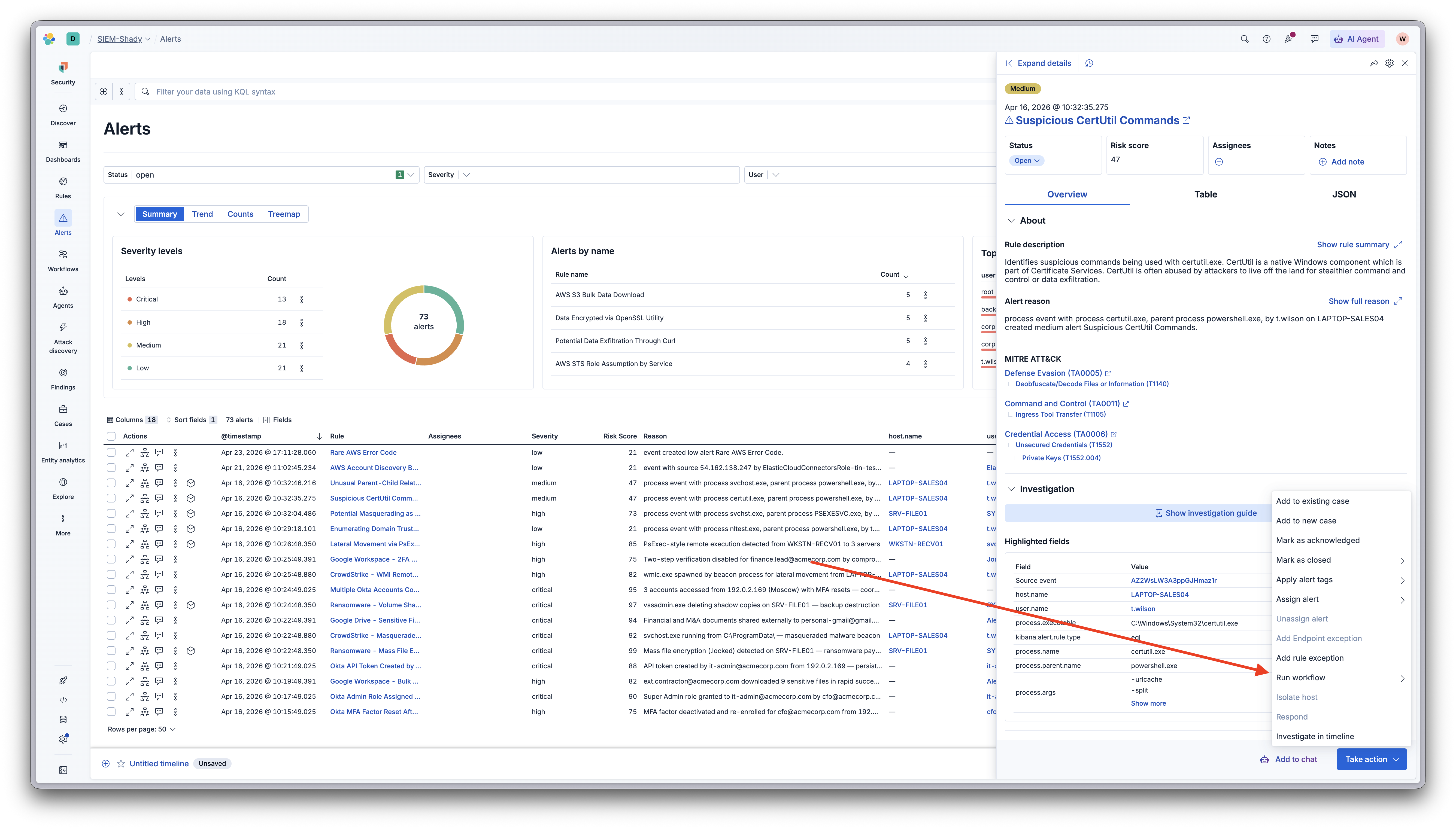Open the Untitled timeline
Viewport: 1456px width, 829px height.
[159, 764]
